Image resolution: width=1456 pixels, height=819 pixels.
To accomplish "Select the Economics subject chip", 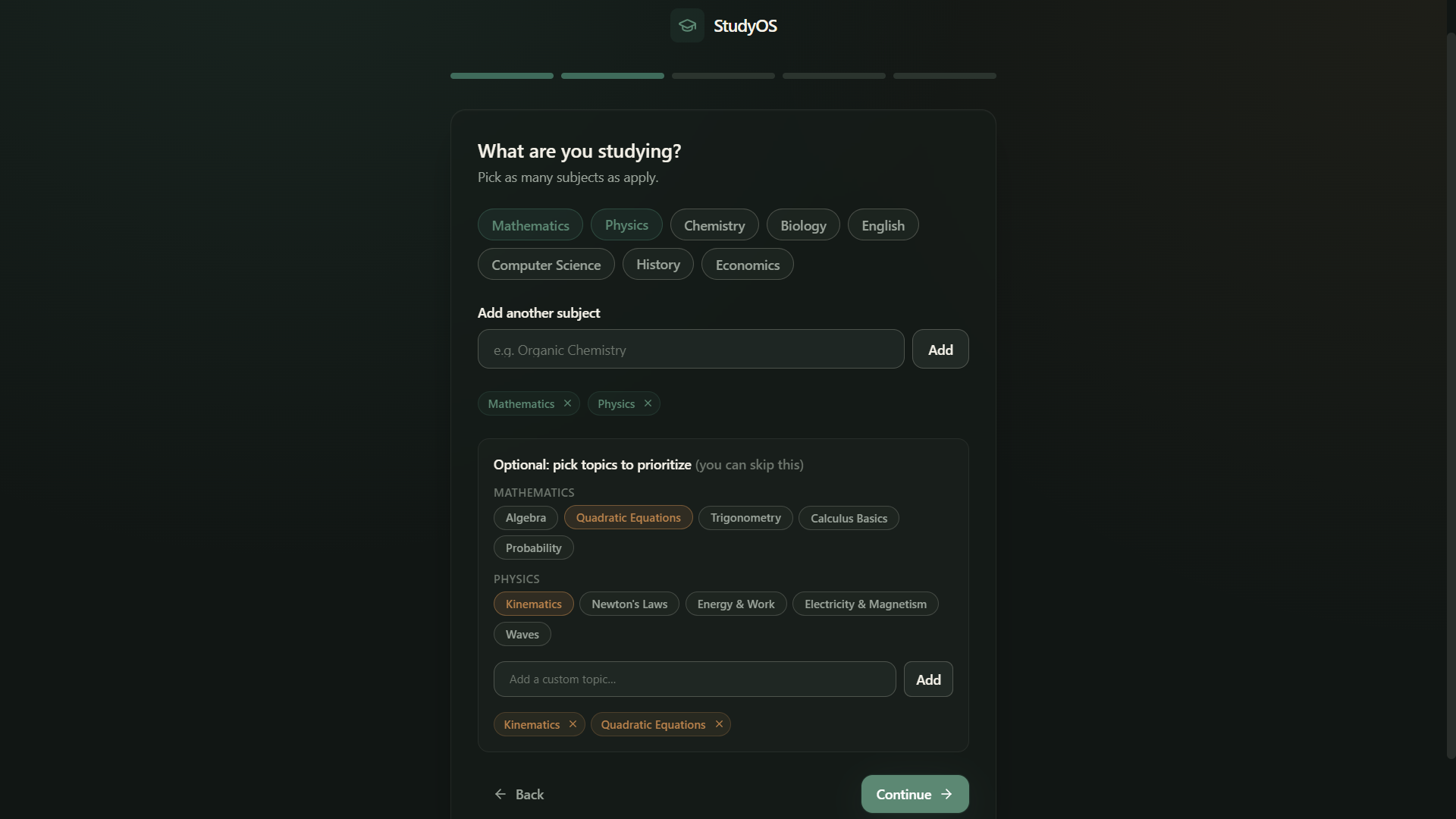I will click(748, 265).
